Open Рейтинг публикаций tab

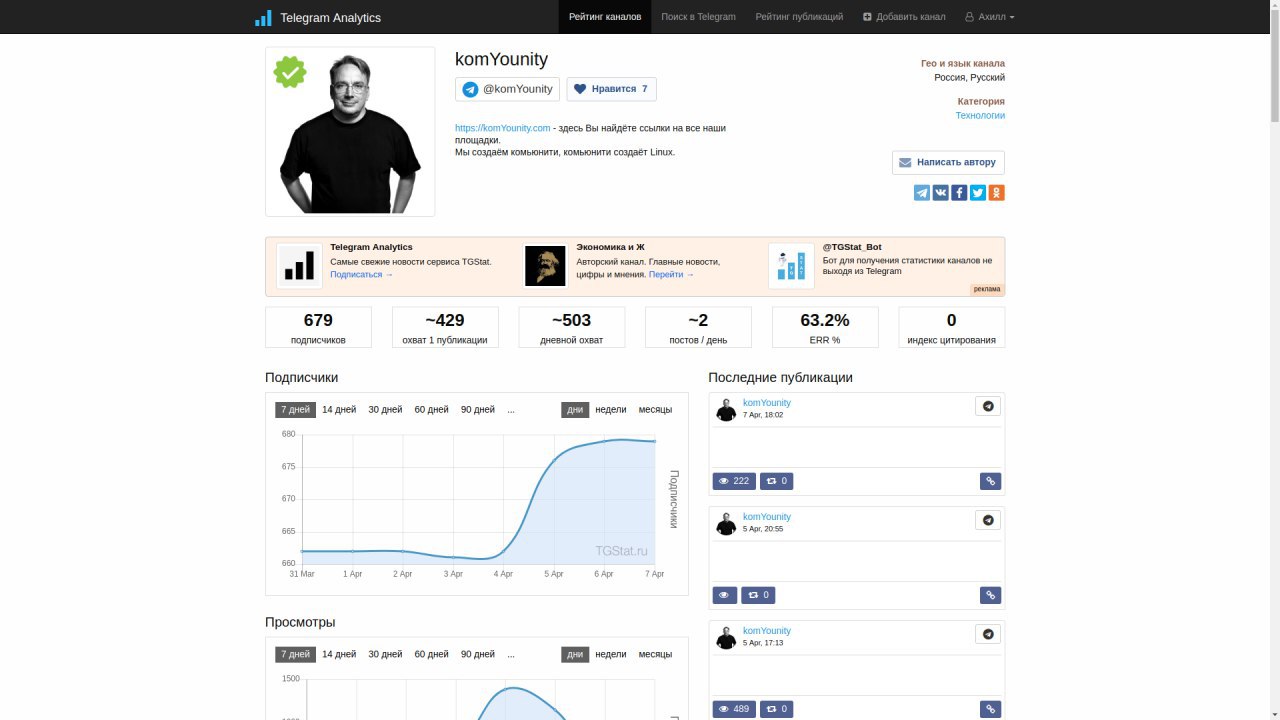tap(799, 17)
